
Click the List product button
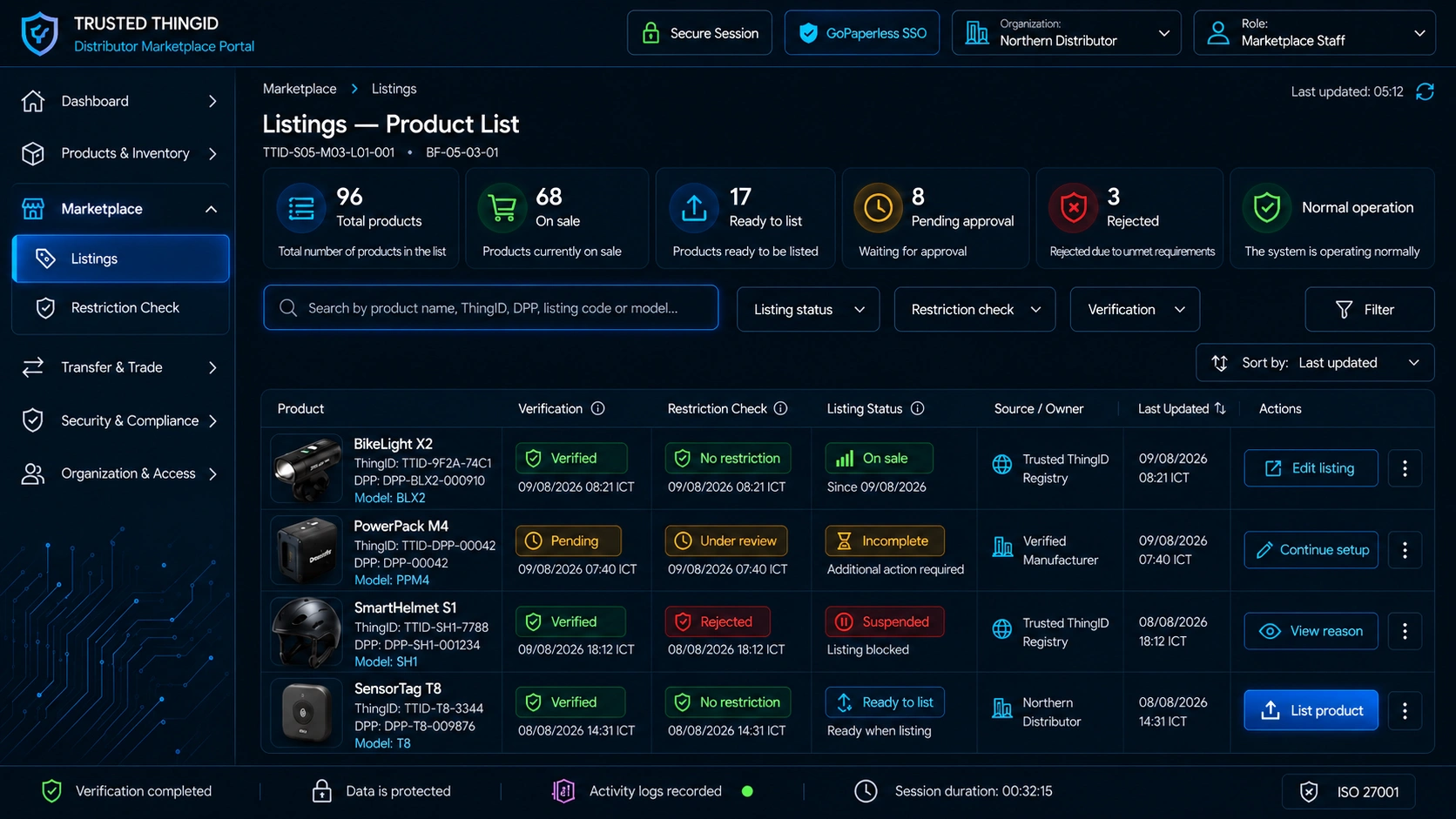[x=1311, y=711]
